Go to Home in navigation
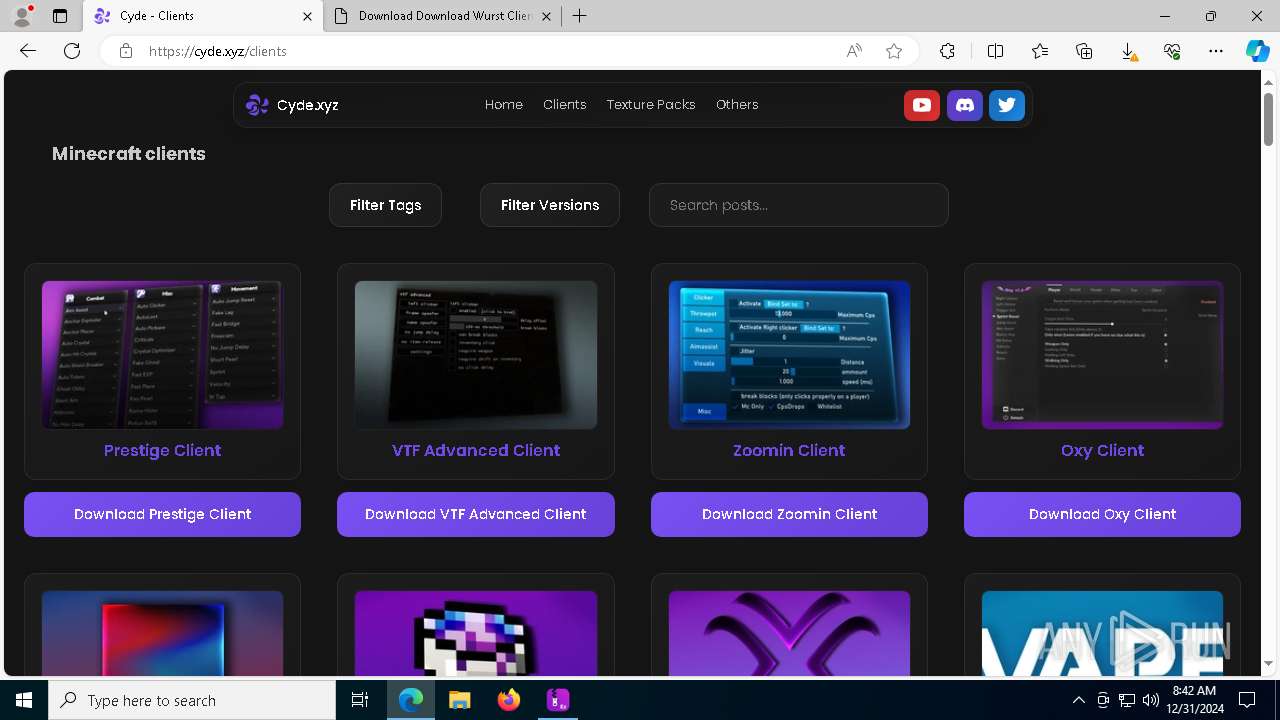Image resolution: width=1280 pixels, height=720 pixels. [504, 105]
